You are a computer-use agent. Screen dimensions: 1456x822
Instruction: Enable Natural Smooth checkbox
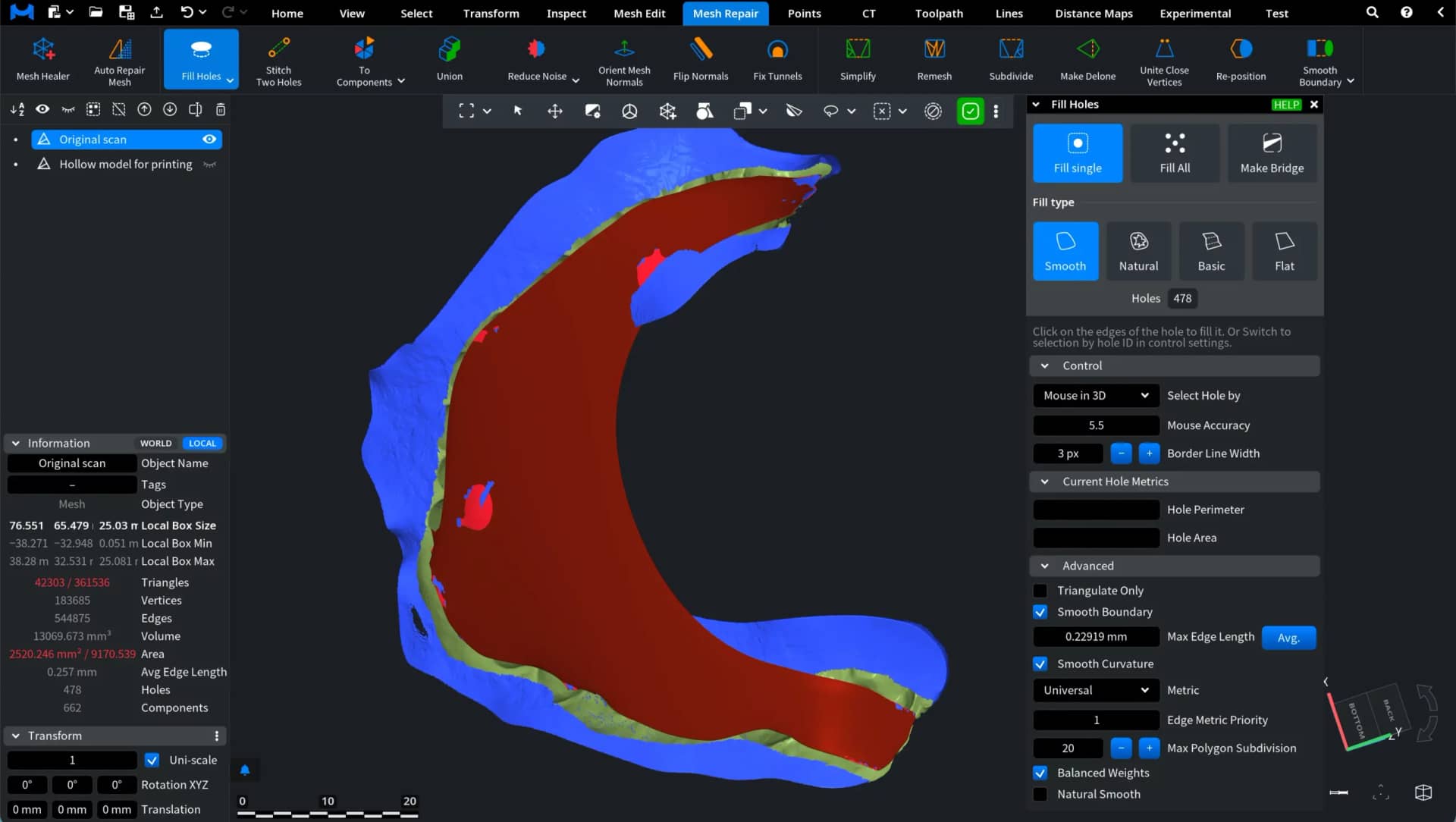[x=1040, y=794]
